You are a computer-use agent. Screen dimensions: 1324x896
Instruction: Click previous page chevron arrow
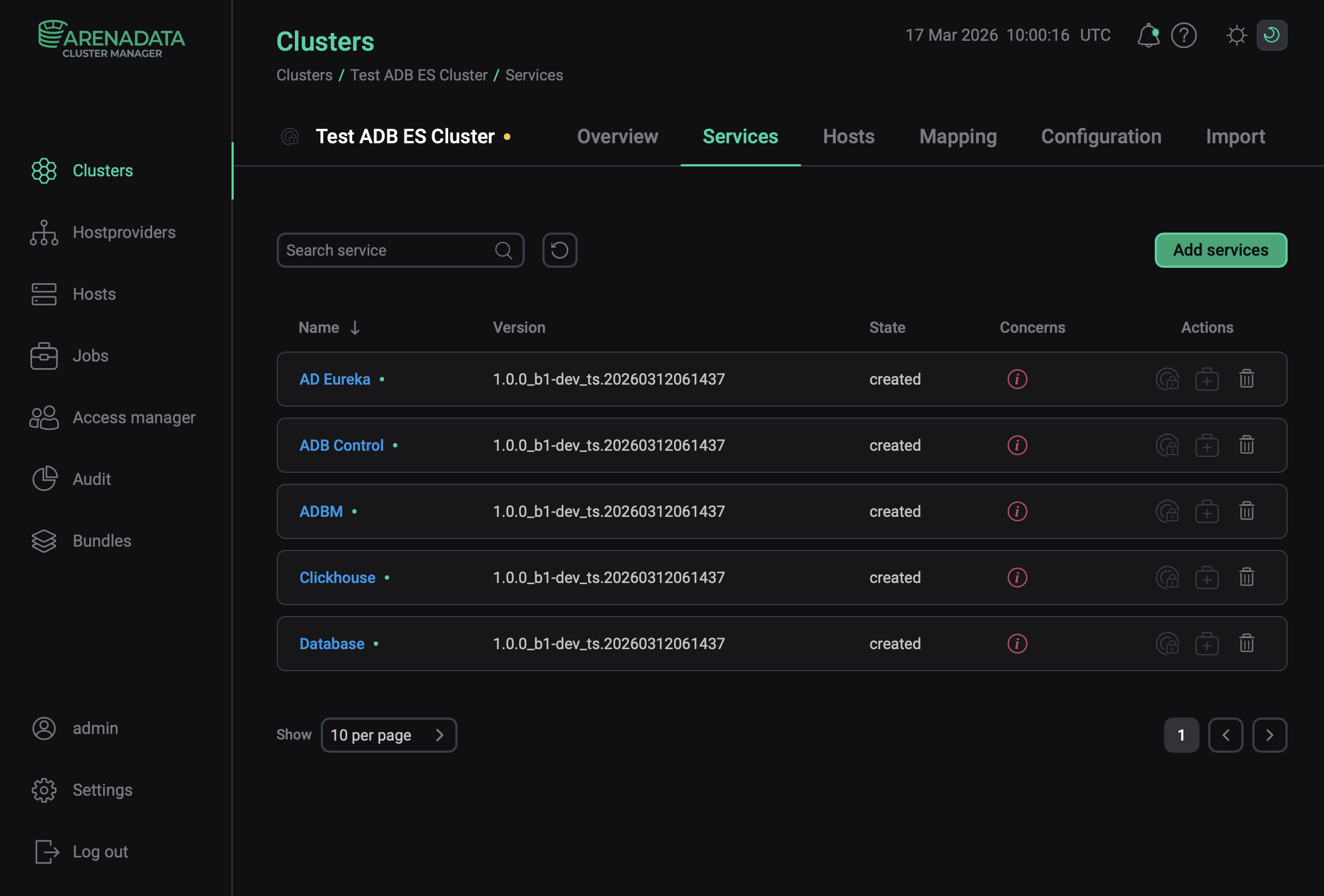(x=1226, y=735)
